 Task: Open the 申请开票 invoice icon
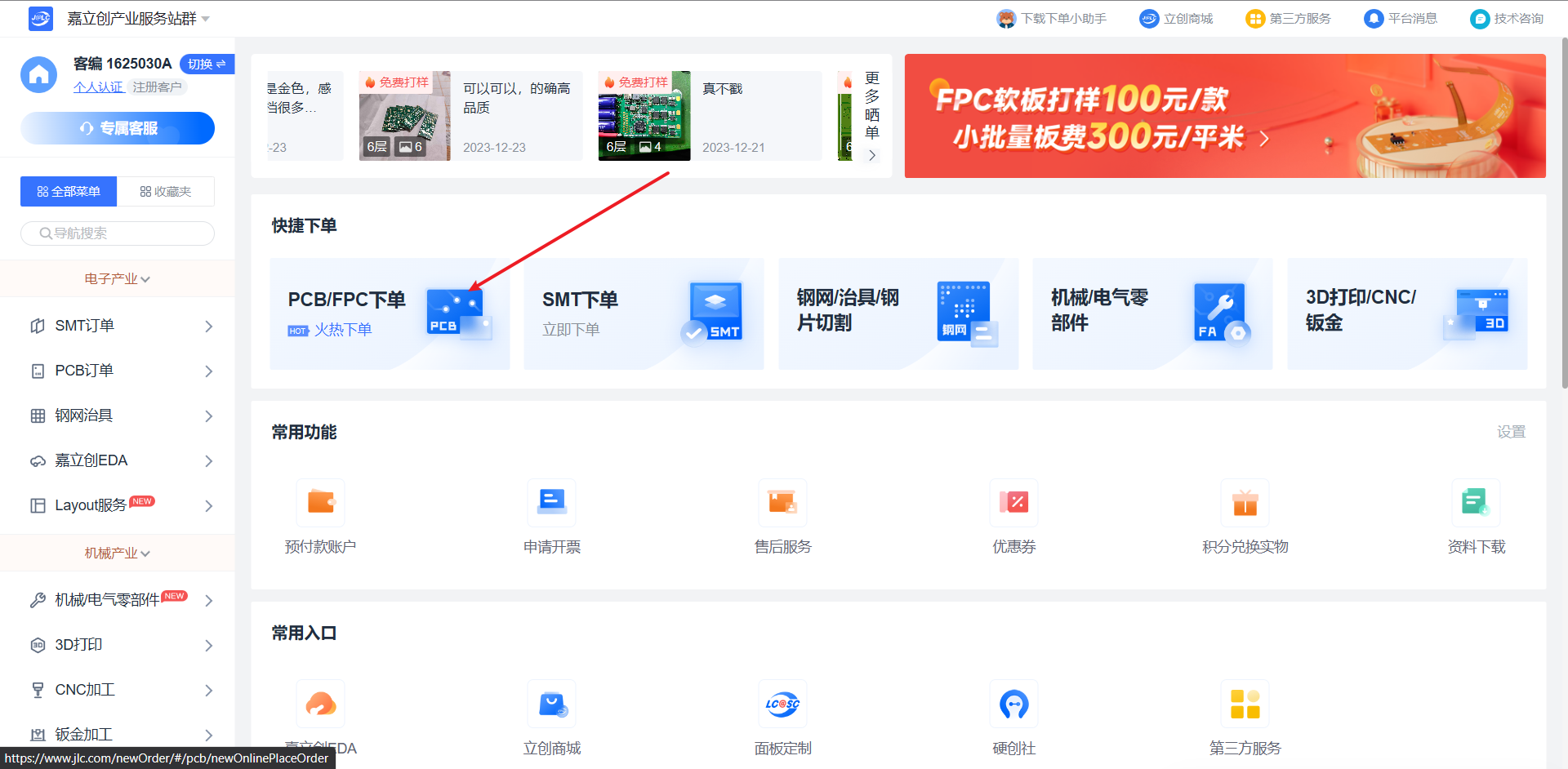click(x=552, y=502)
